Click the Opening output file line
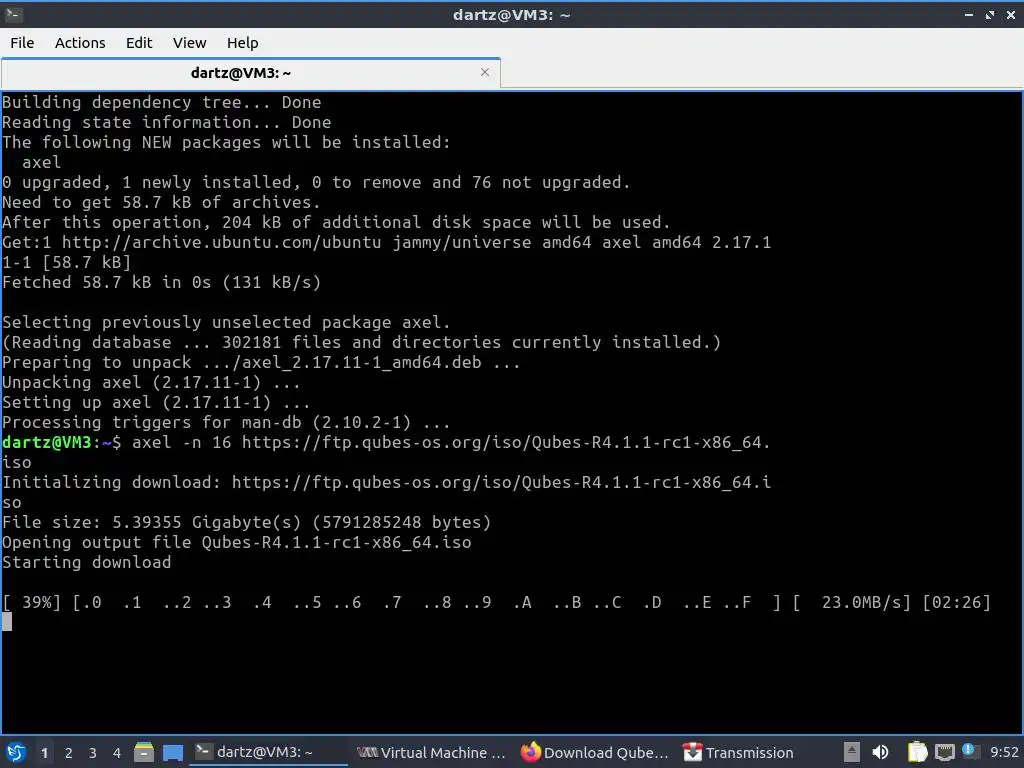This screenshot has height=768, width=1024. click(x=236, y=543)
